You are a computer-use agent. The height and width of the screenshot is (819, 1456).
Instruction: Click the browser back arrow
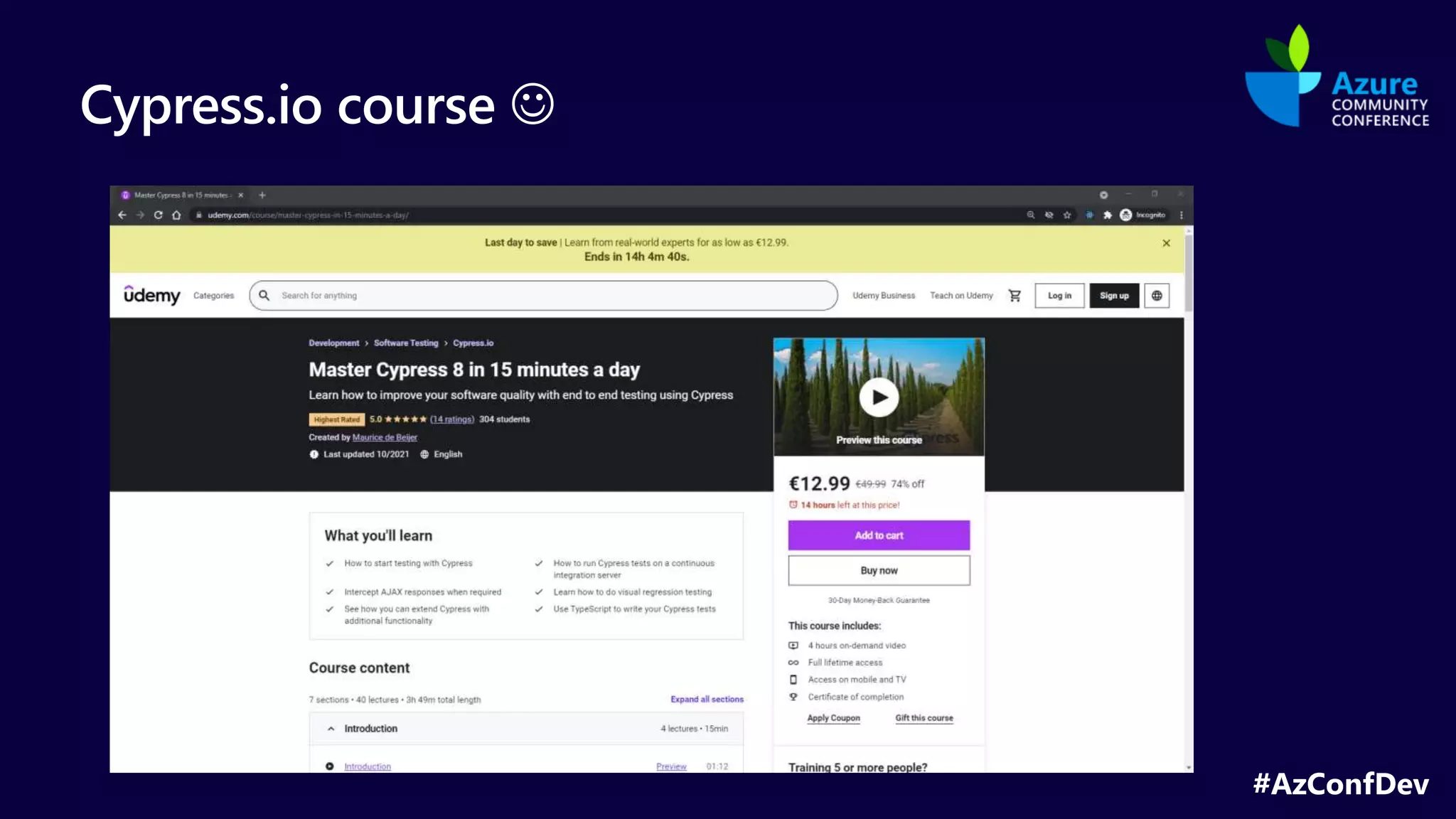122,215
